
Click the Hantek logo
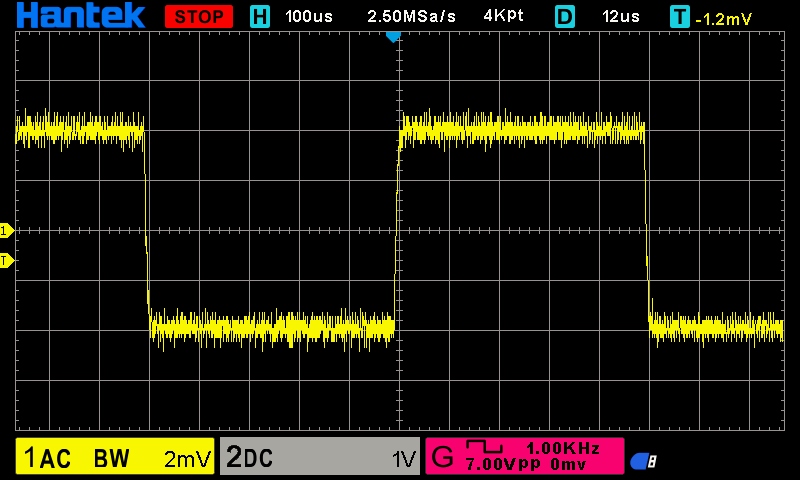pos(81,15)
